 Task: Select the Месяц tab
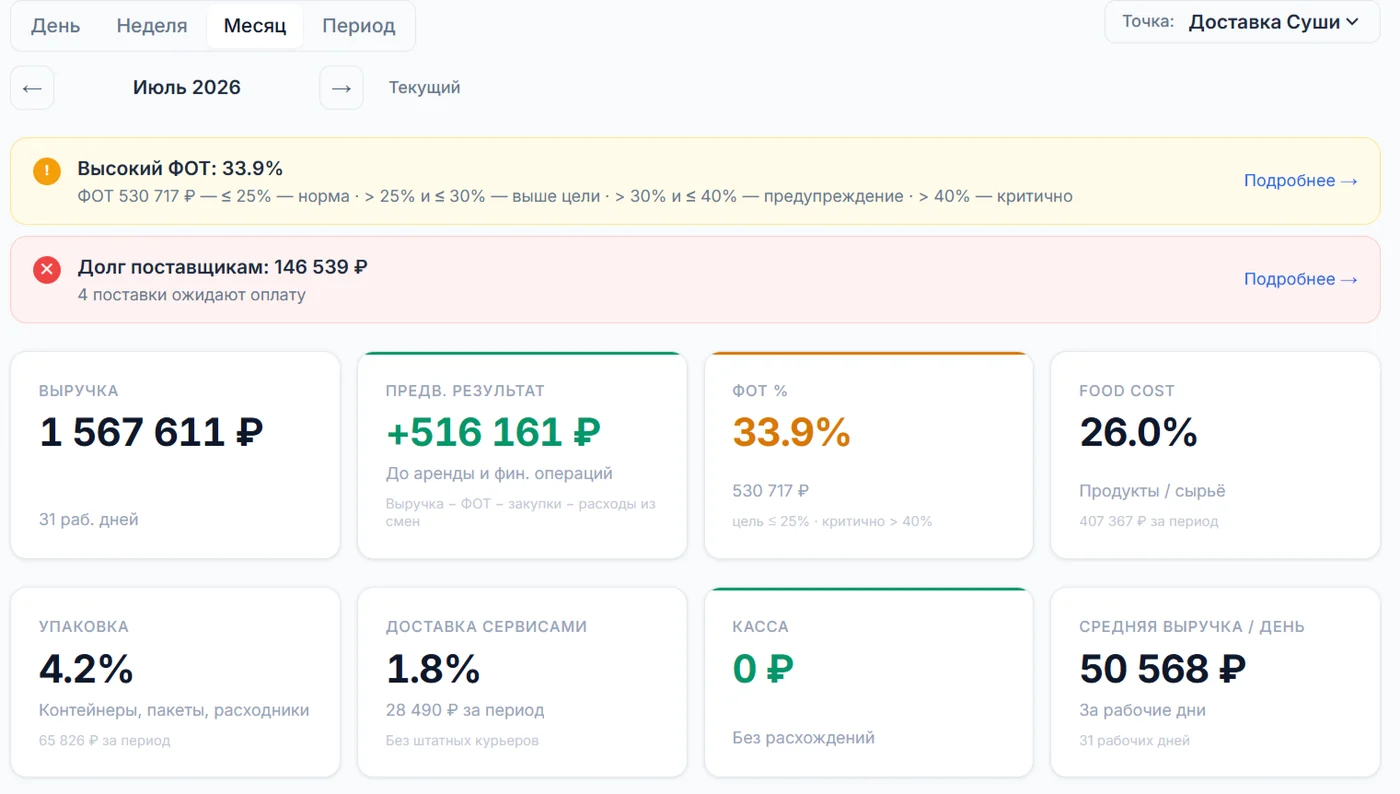pyautogui.click(x=255, y=26)
